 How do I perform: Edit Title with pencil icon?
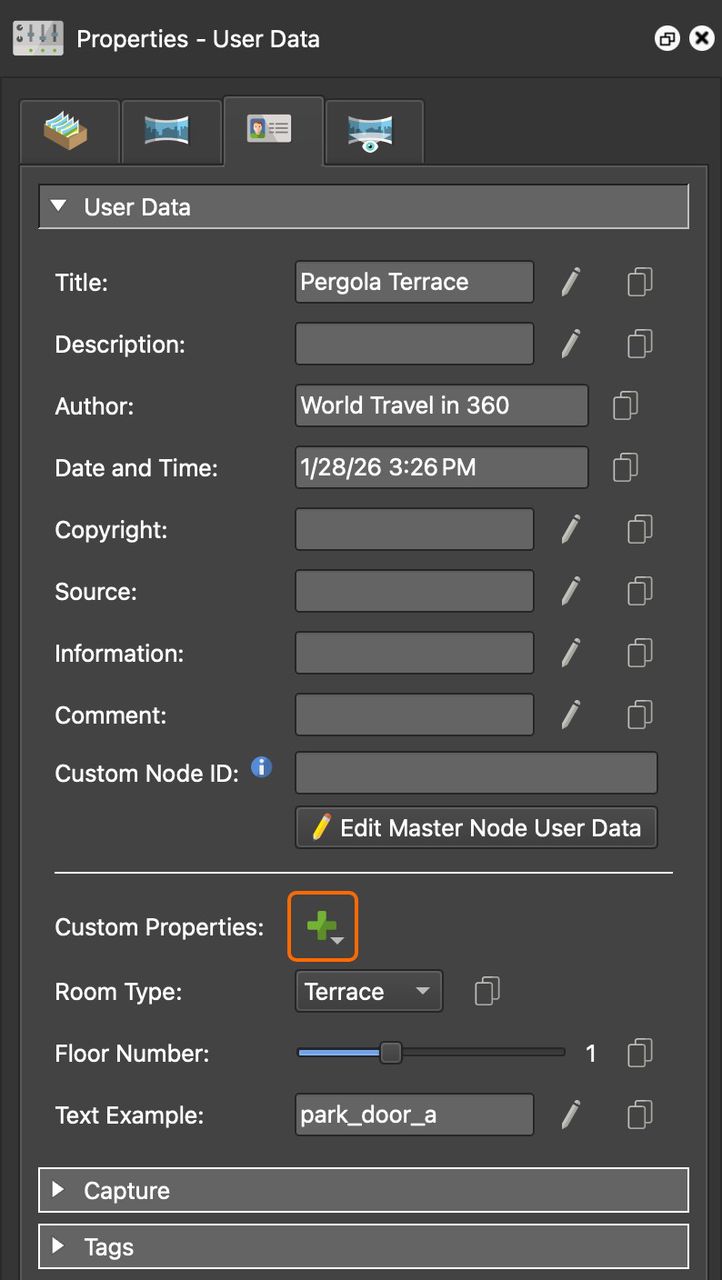[x=570, y=282]
